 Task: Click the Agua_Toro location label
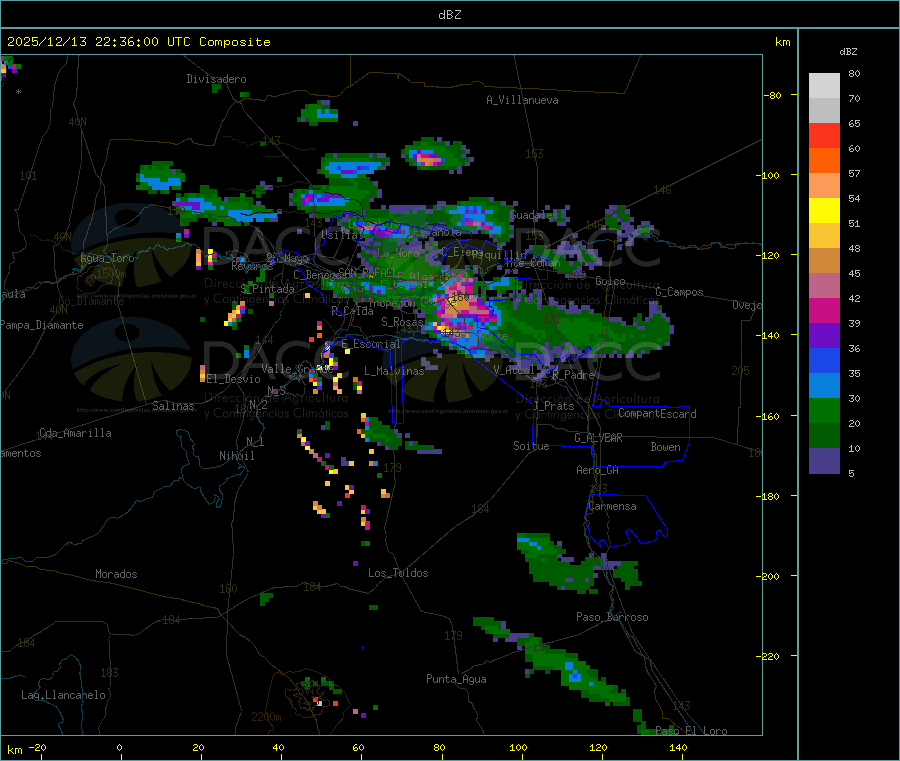pyautogui.click(x=107, y=258)
